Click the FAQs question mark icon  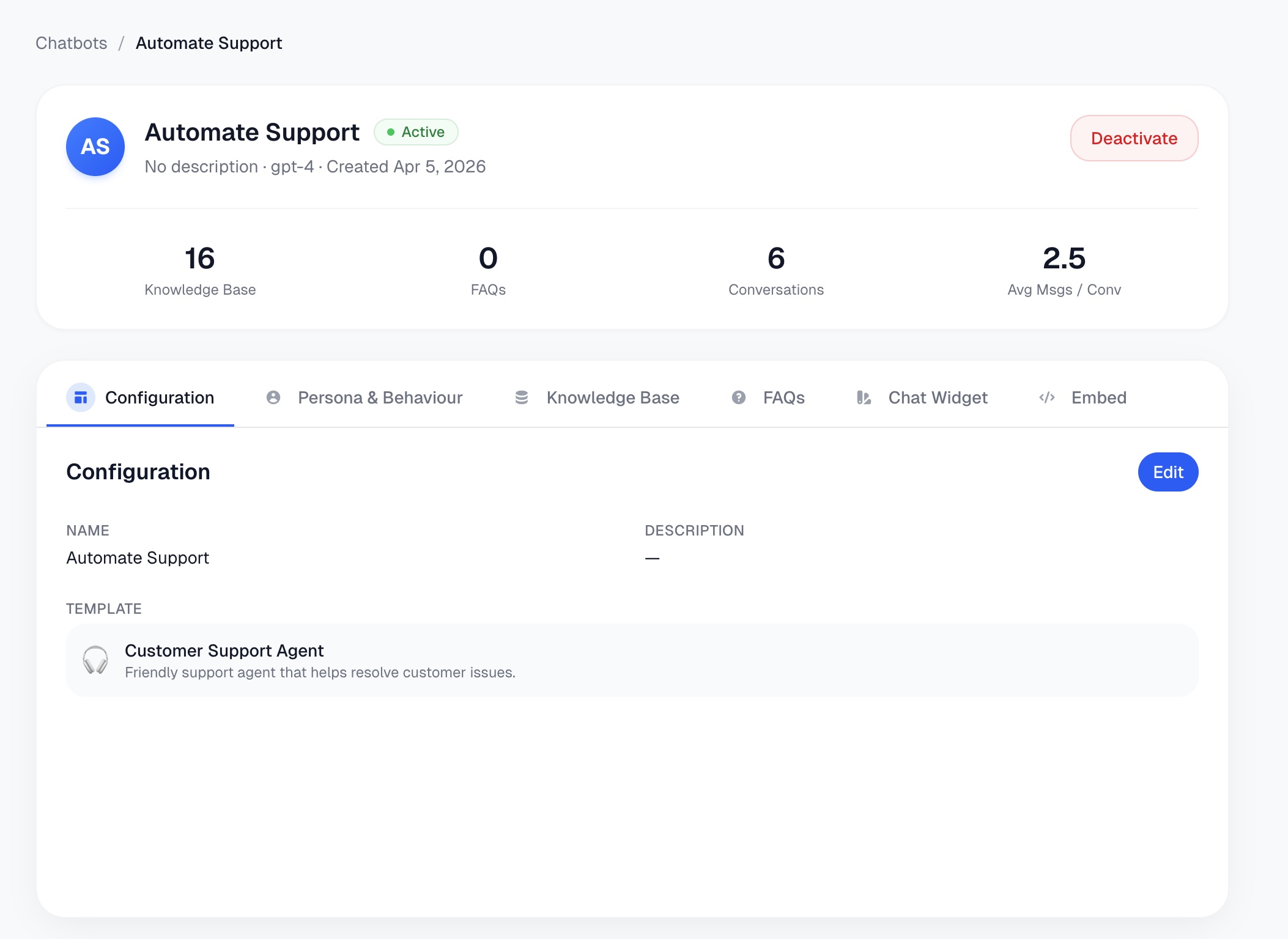pos(739,398)
